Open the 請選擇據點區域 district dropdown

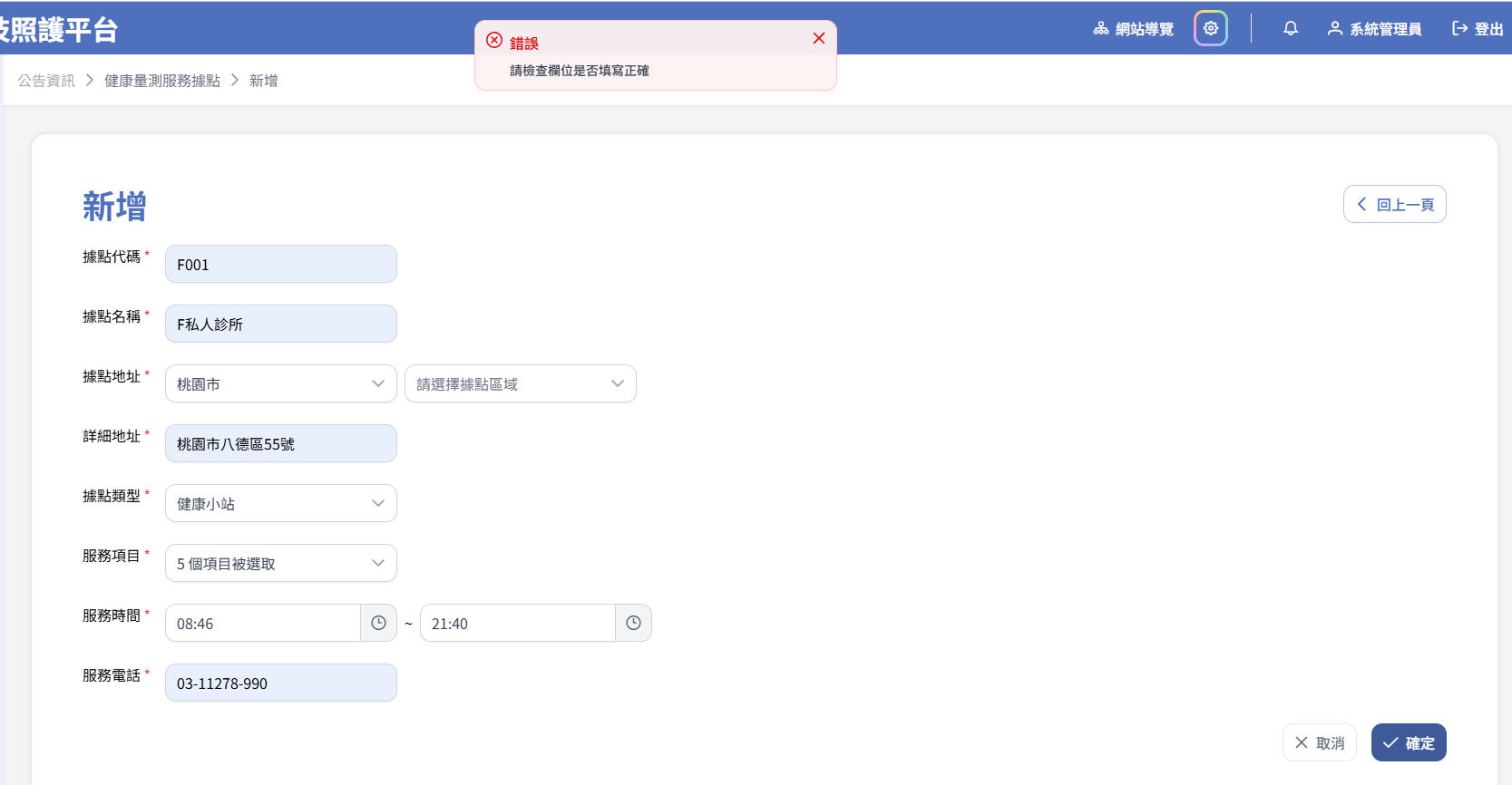click(520, 383)
